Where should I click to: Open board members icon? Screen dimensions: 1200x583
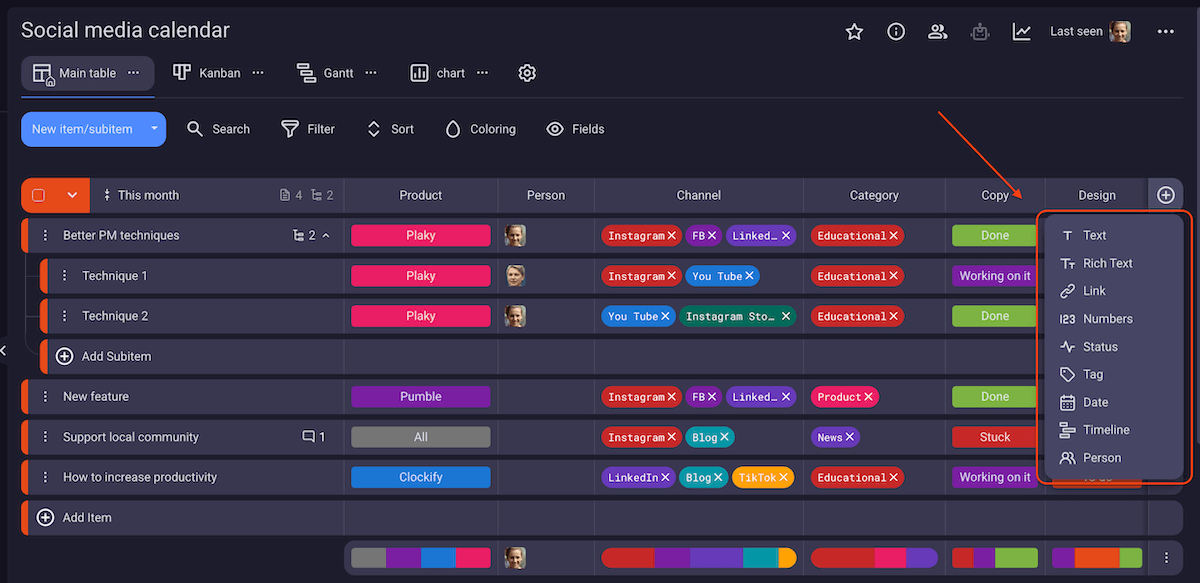938,31
